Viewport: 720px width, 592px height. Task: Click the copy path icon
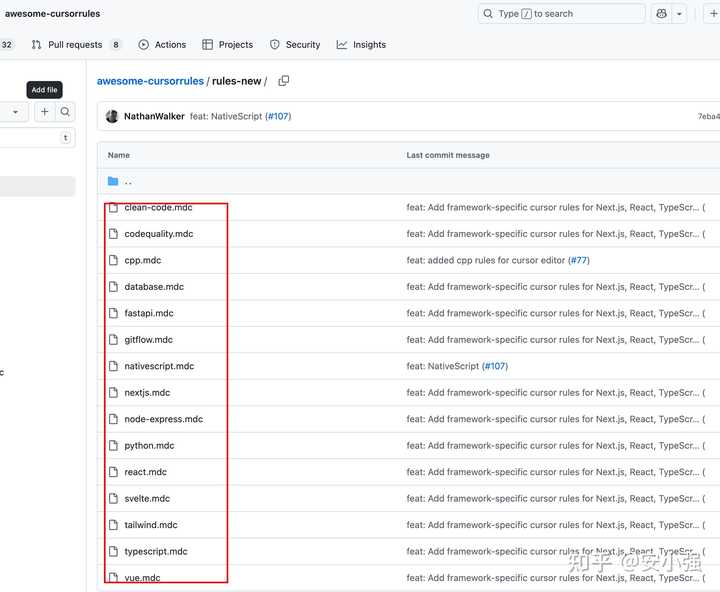(x=284, y=81)
